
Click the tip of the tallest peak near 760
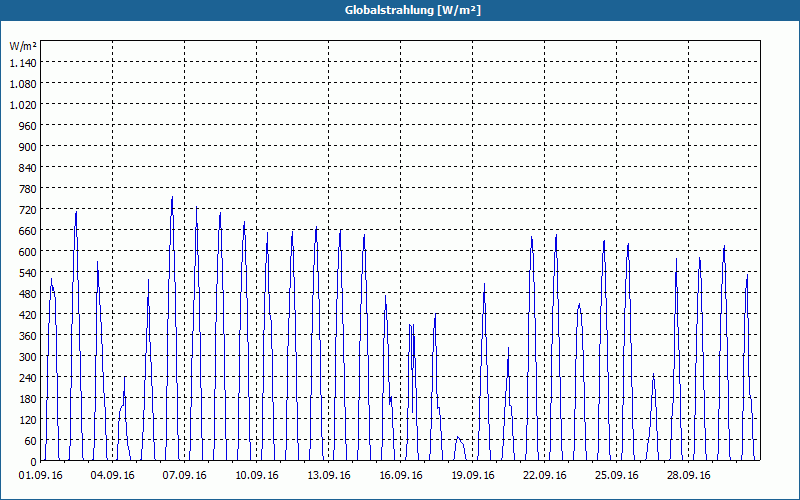(x=172, y=197)
